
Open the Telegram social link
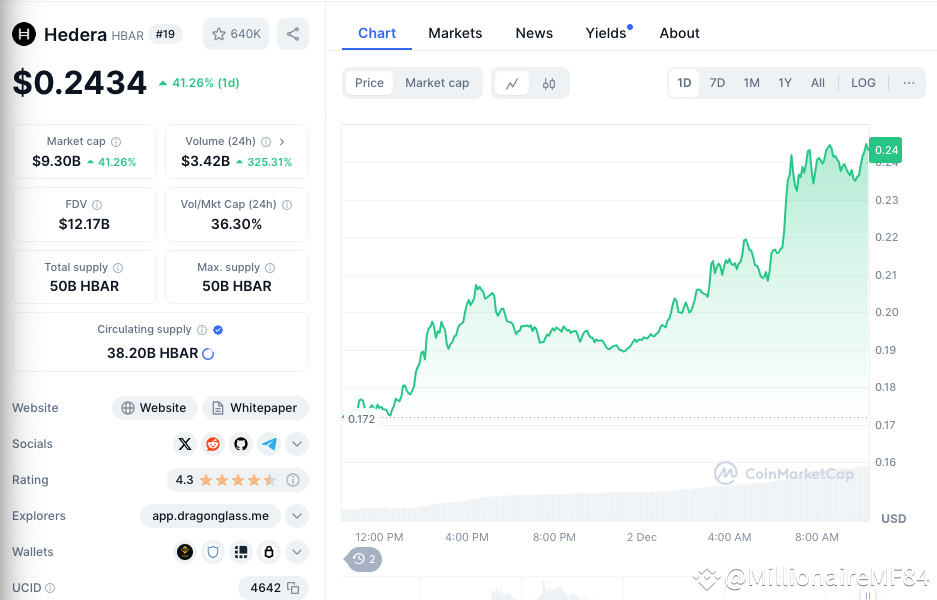pyautogui.click(x=269, y=444)
